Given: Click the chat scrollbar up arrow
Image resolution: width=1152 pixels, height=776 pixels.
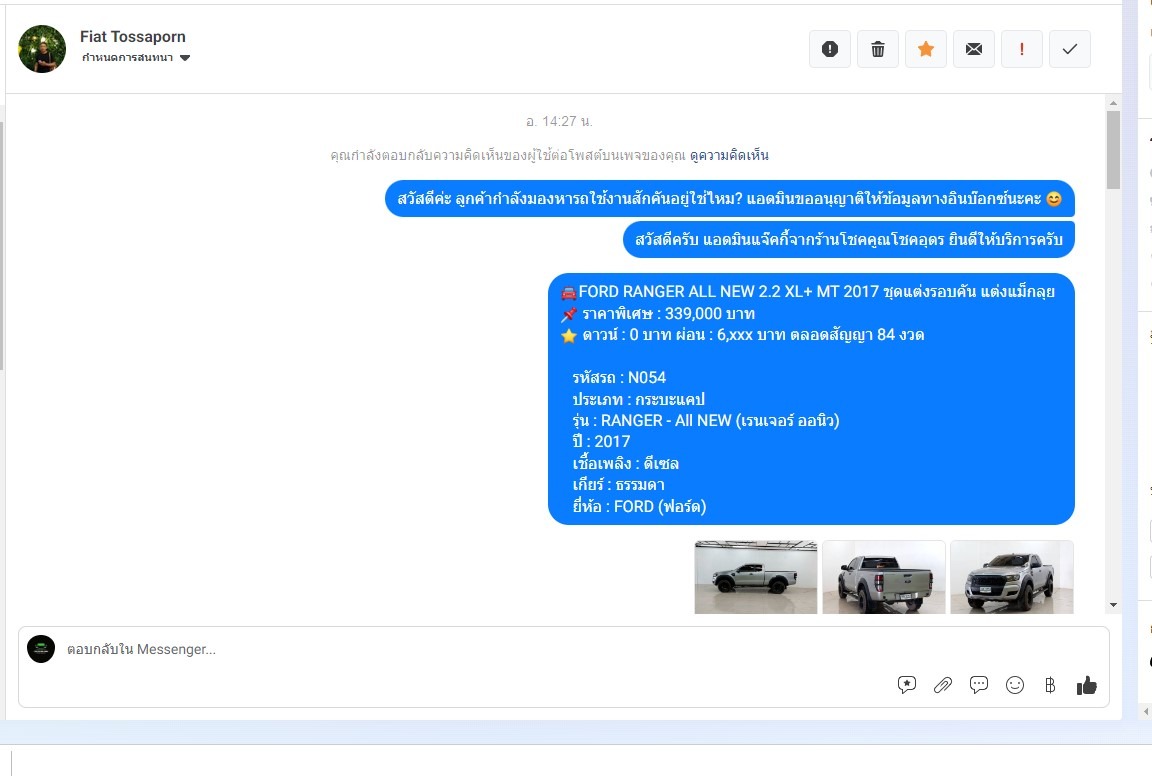Looking at the screenshot, I should [1113, 103].
